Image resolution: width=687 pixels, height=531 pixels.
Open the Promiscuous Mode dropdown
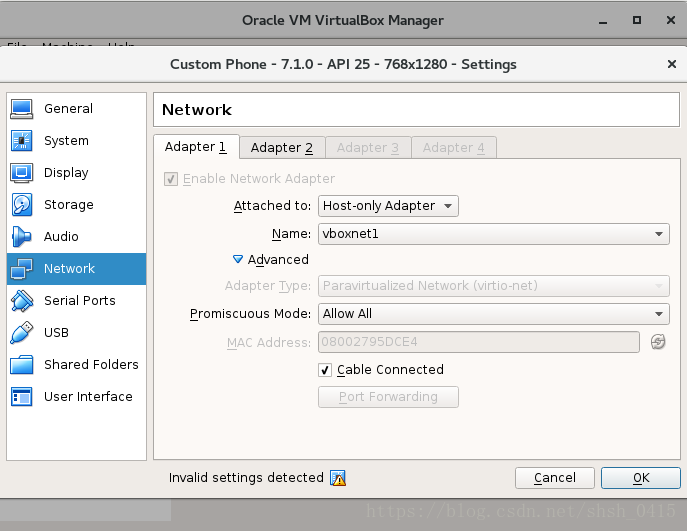tap(494, 314)
